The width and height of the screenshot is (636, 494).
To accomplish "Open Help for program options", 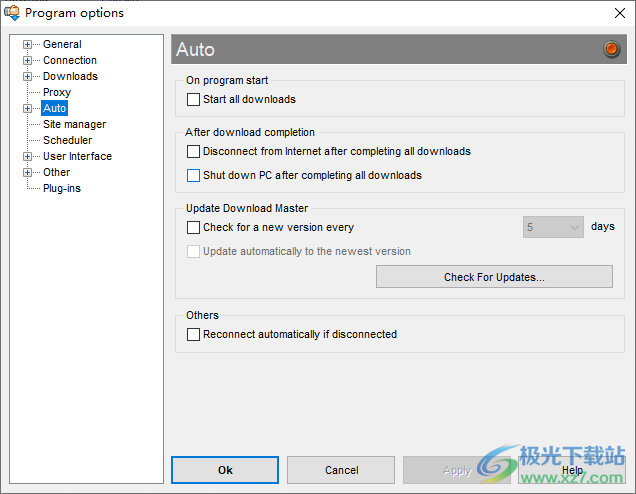I will tap(572, 470).
